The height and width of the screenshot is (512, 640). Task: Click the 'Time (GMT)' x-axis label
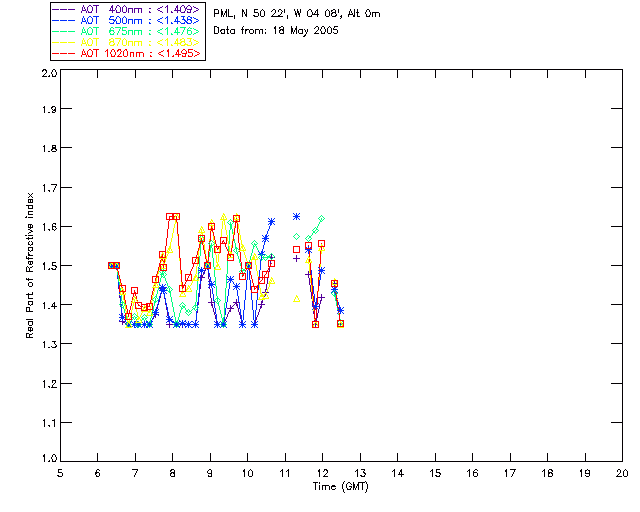(x=340, y=487)
